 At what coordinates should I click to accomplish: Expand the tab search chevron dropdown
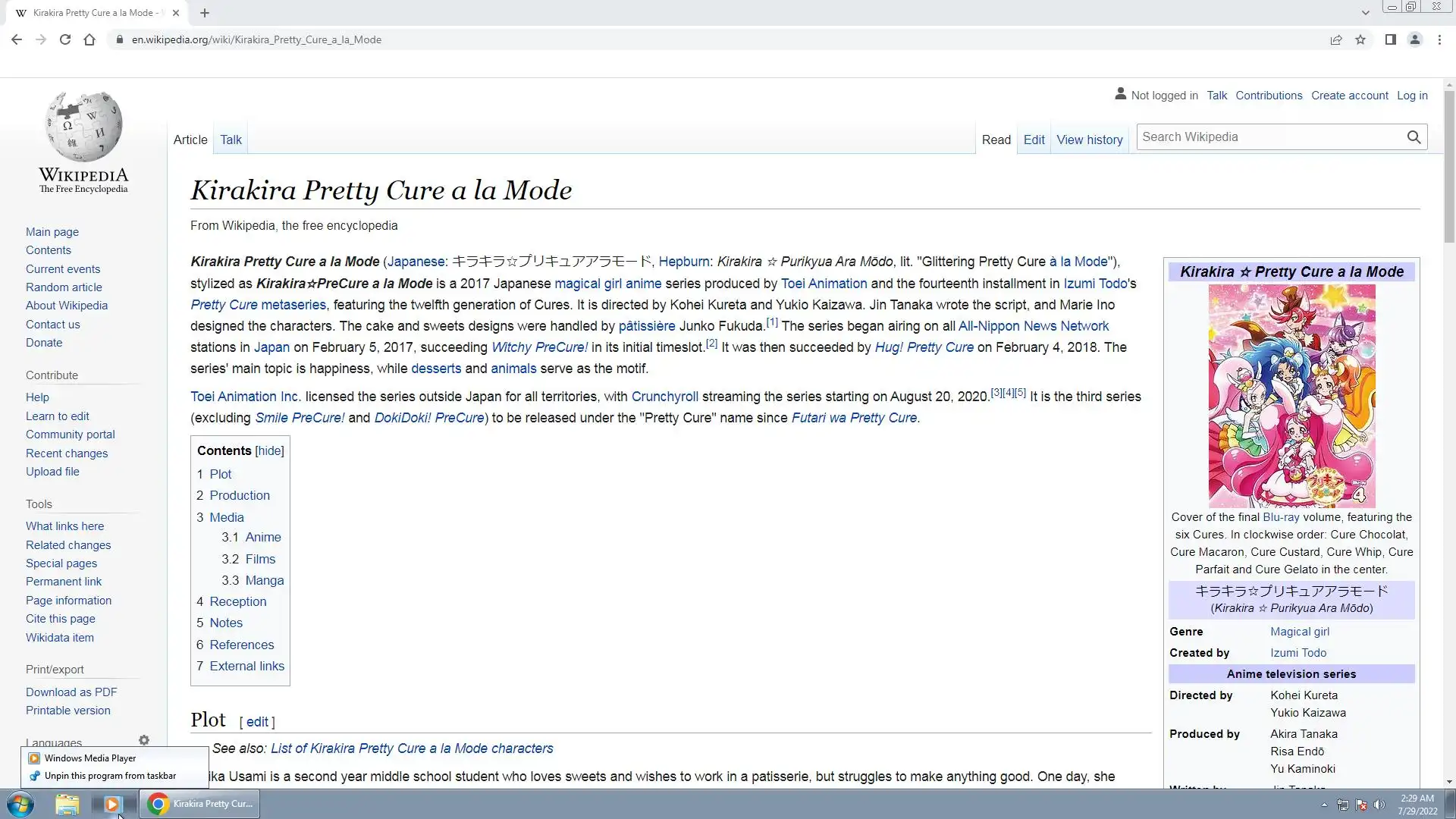tap(1365, 13)
